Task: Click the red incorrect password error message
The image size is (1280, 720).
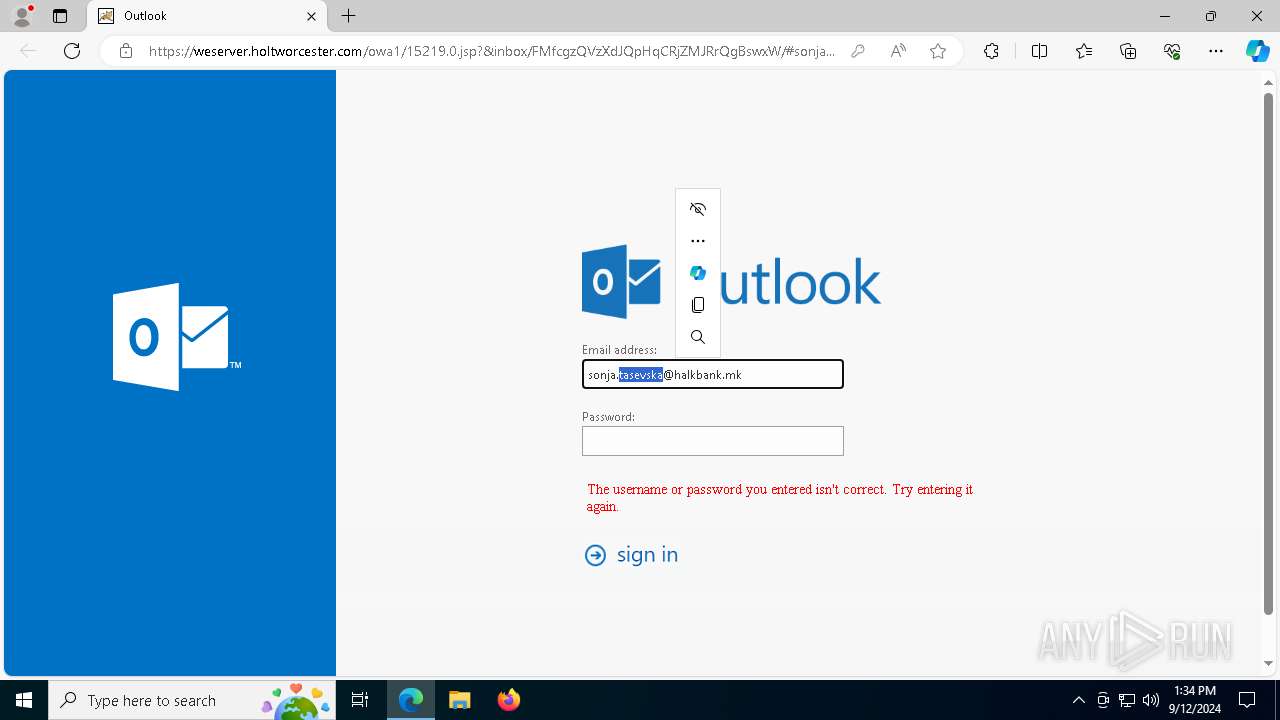Action: (780, 498)
